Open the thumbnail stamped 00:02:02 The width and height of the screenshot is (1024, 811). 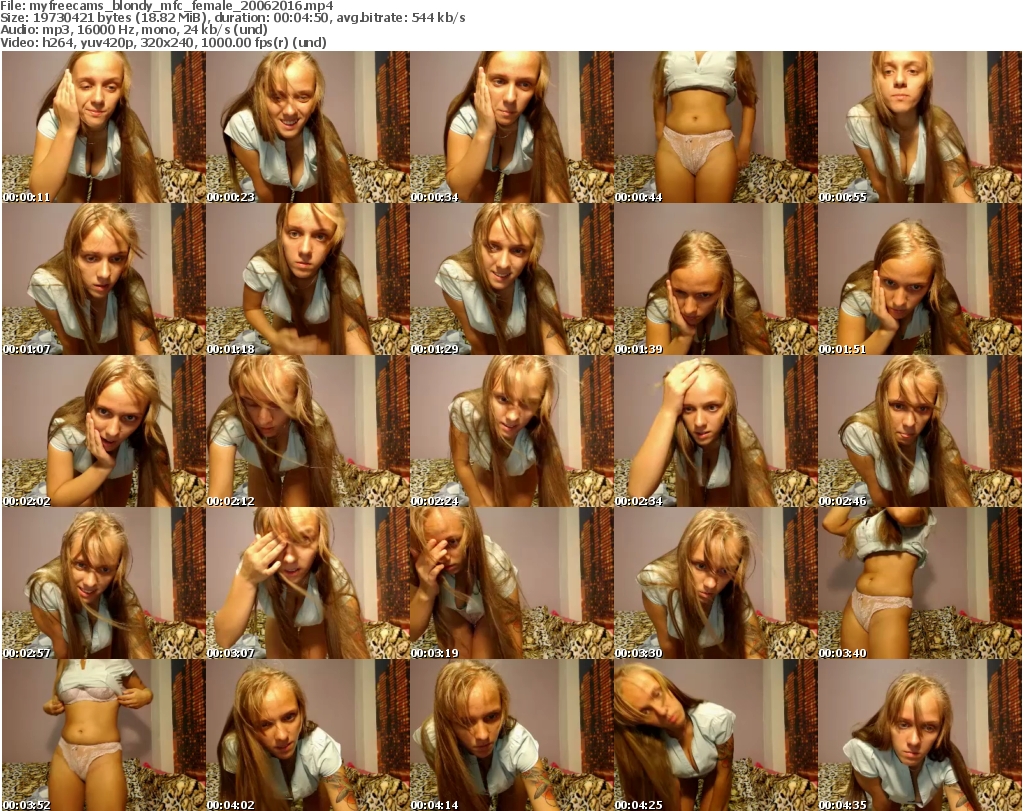point(104,431)
